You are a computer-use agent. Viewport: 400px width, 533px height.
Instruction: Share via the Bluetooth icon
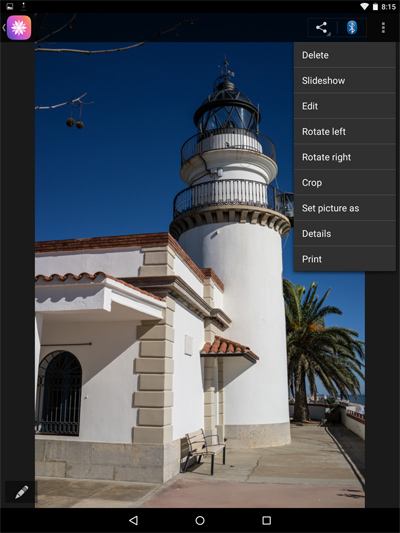click(x=352, y=28)
